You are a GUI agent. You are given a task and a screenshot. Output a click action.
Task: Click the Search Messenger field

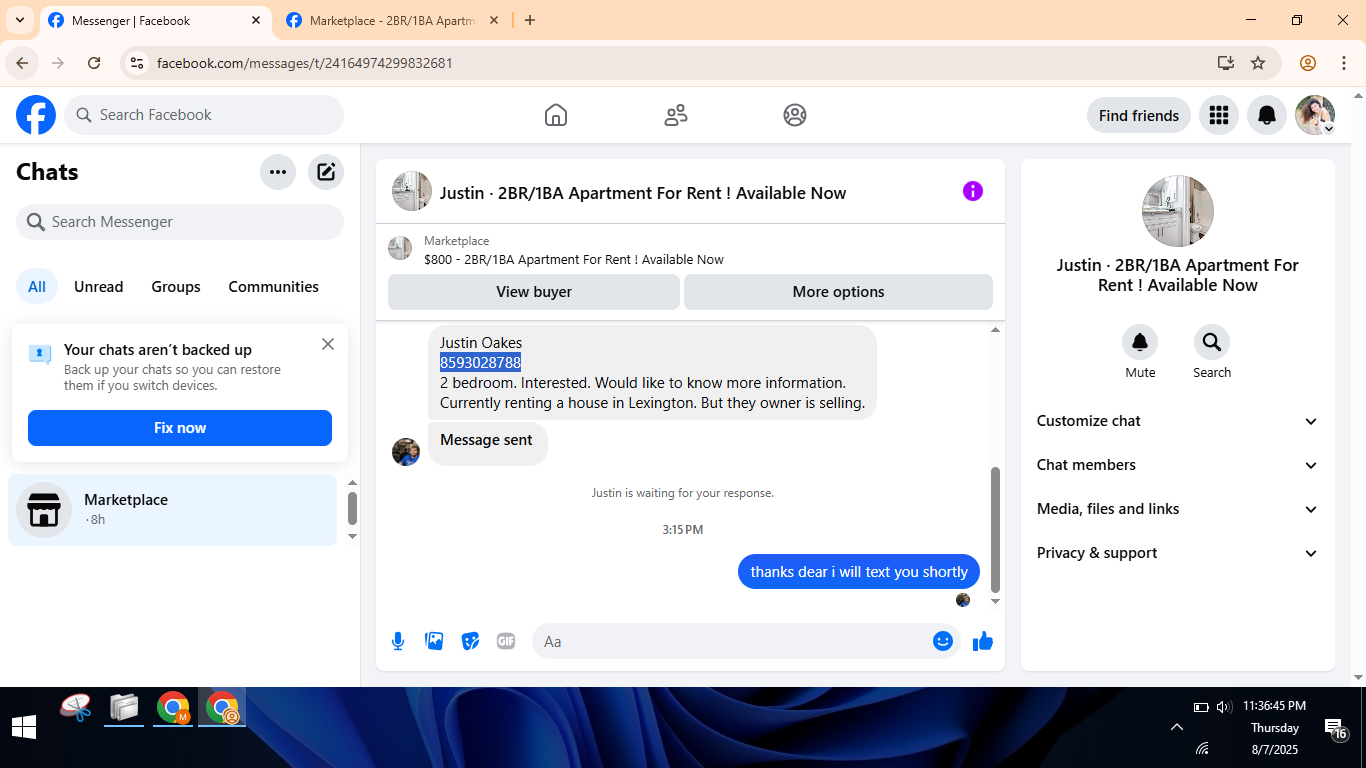click(180, 222)
